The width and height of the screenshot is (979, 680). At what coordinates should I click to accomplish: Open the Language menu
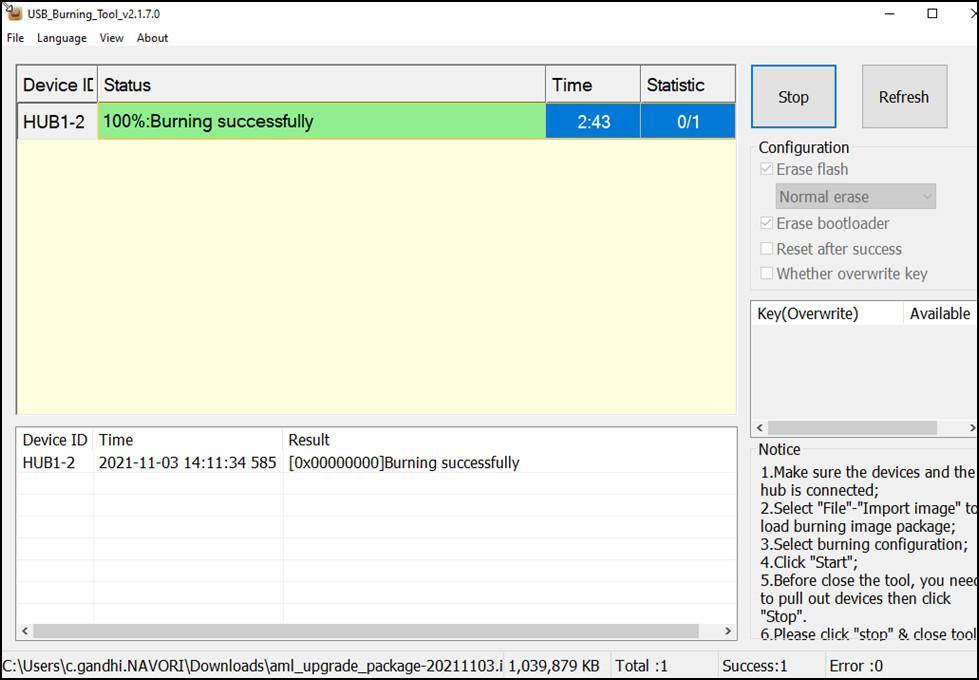tap(62, 38)
